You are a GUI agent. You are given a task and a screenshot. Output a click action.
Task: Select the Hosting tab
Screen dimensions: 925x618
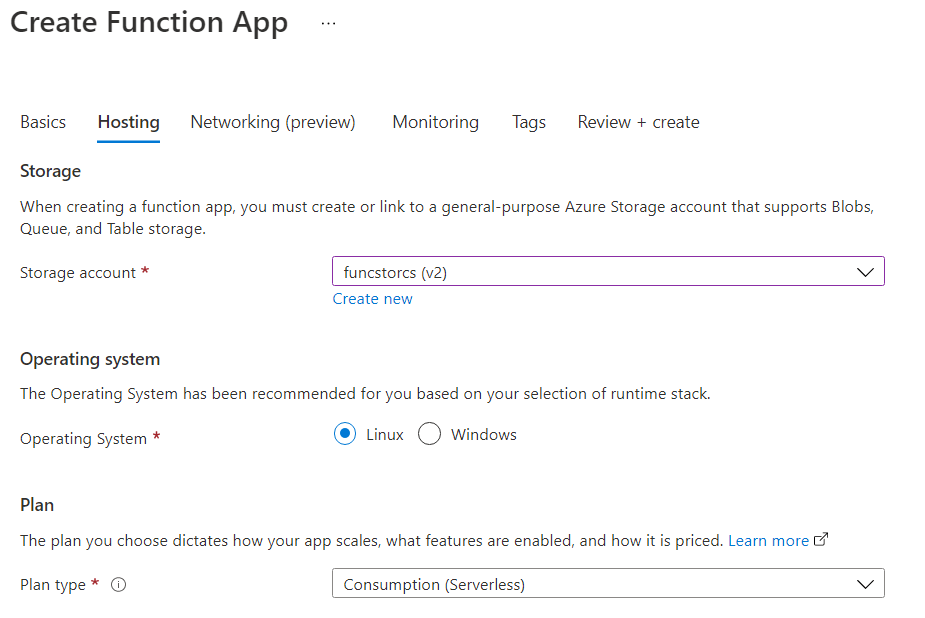click(128, 122)
